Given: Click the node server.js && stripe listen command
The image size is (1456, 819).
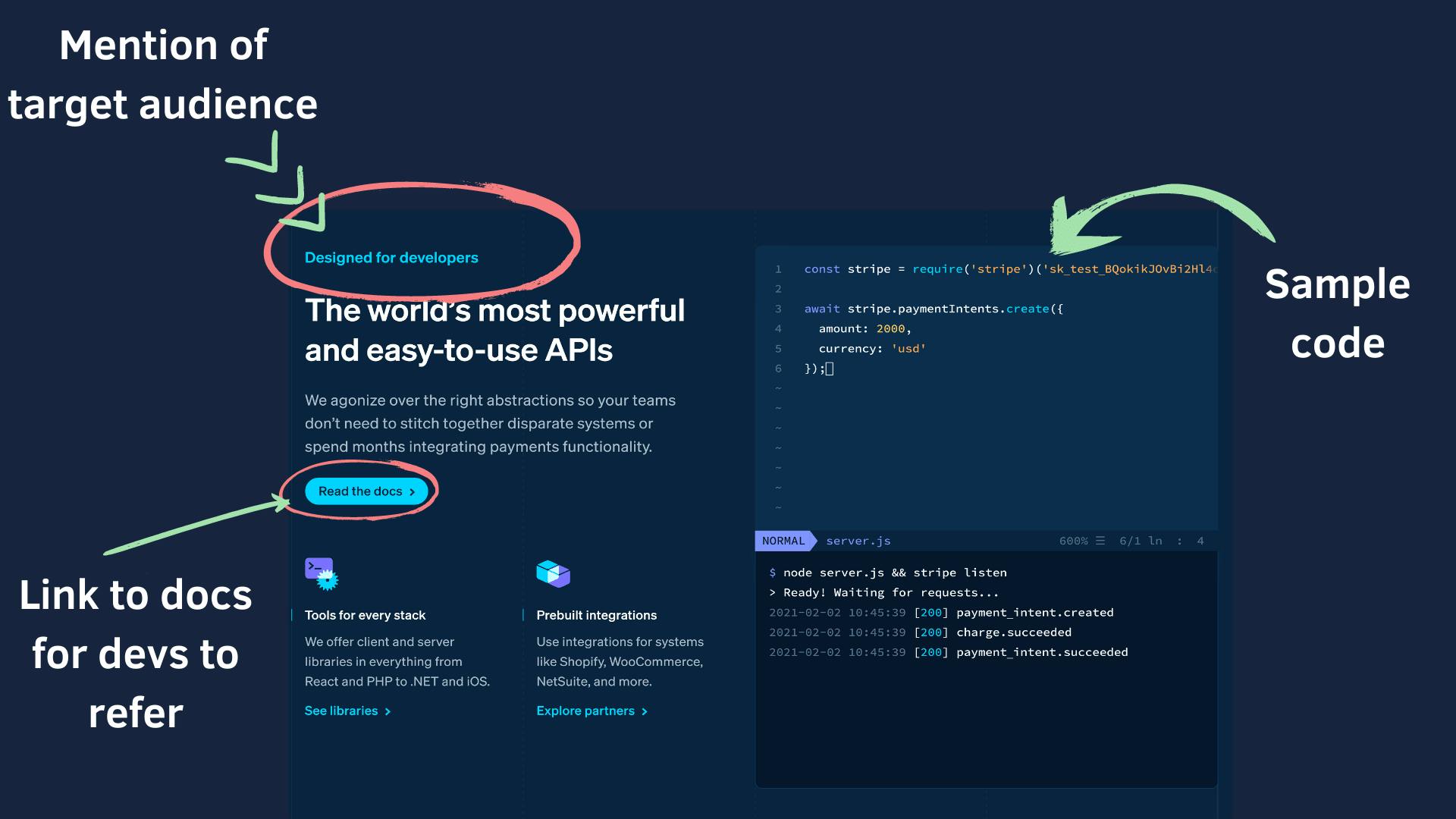Looking at the screenshot, I should [888, 573].
